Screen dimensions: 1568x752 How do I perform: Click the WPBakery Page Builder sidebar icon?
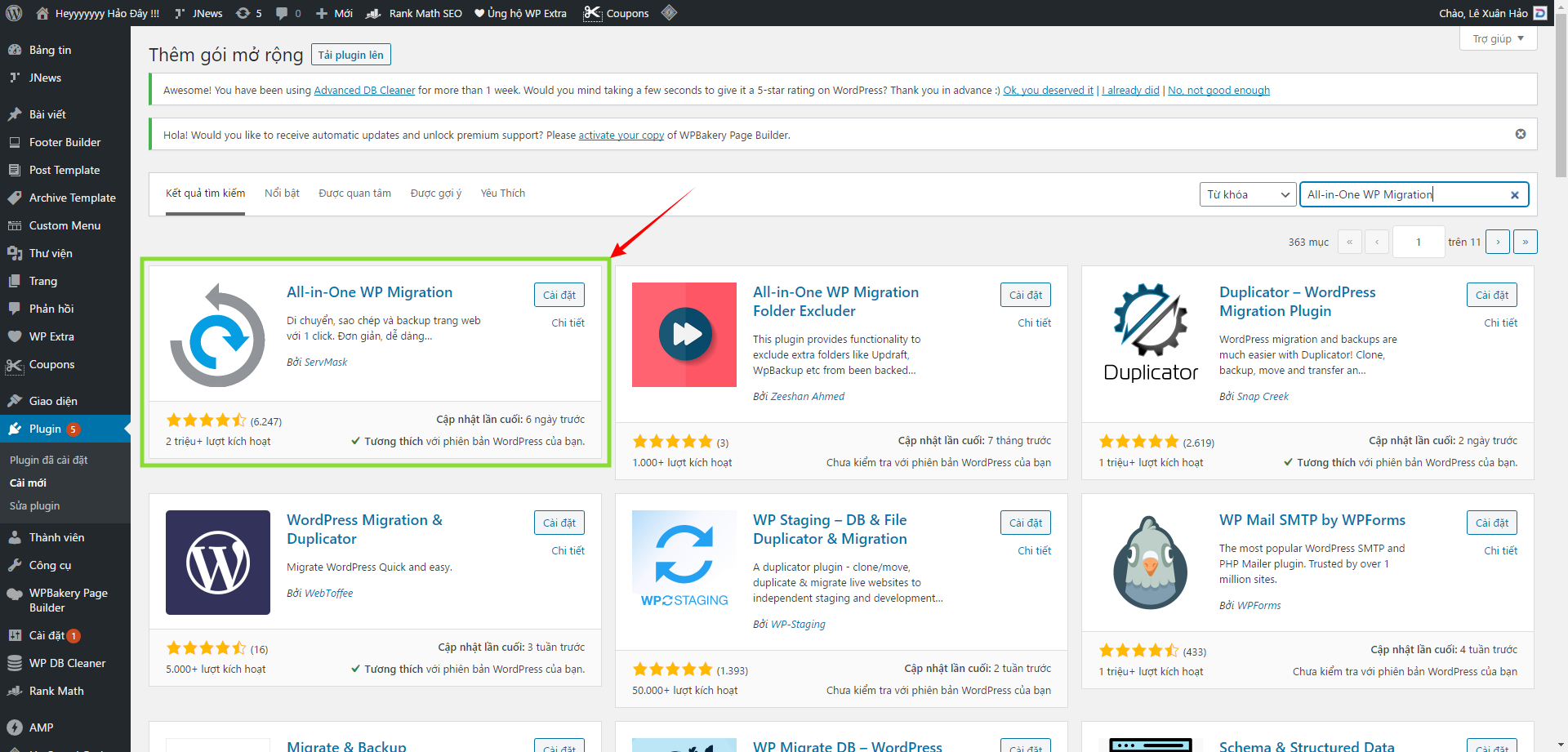click(15, 593)
